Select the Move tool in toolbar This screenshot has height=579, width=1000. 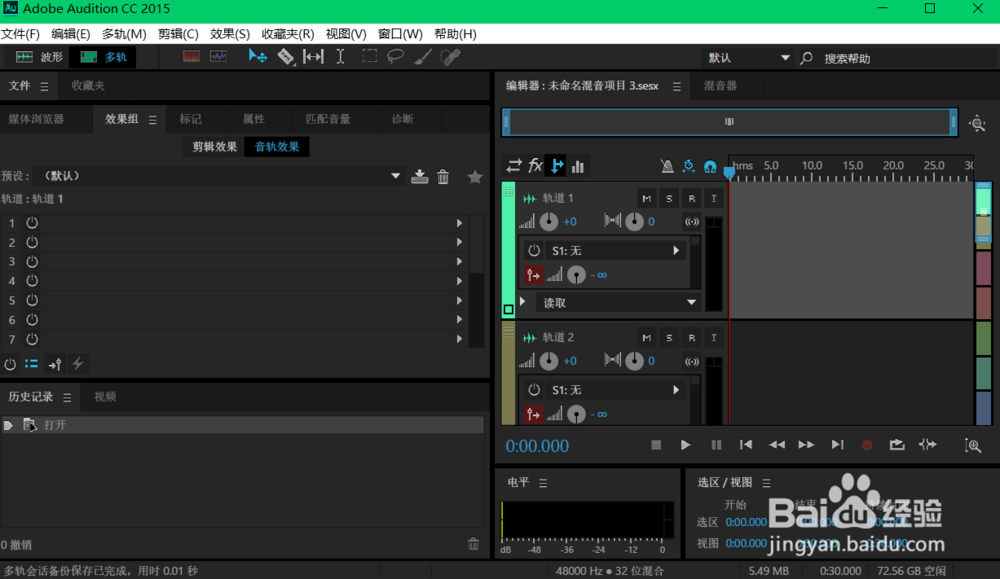pyautogui.click(x=258, y=57)
